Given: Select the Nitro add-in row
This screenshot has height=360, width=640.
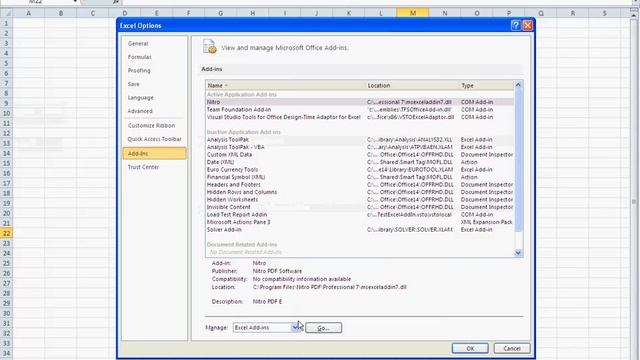Looking at the screenshot, I should tap(360, 102).
